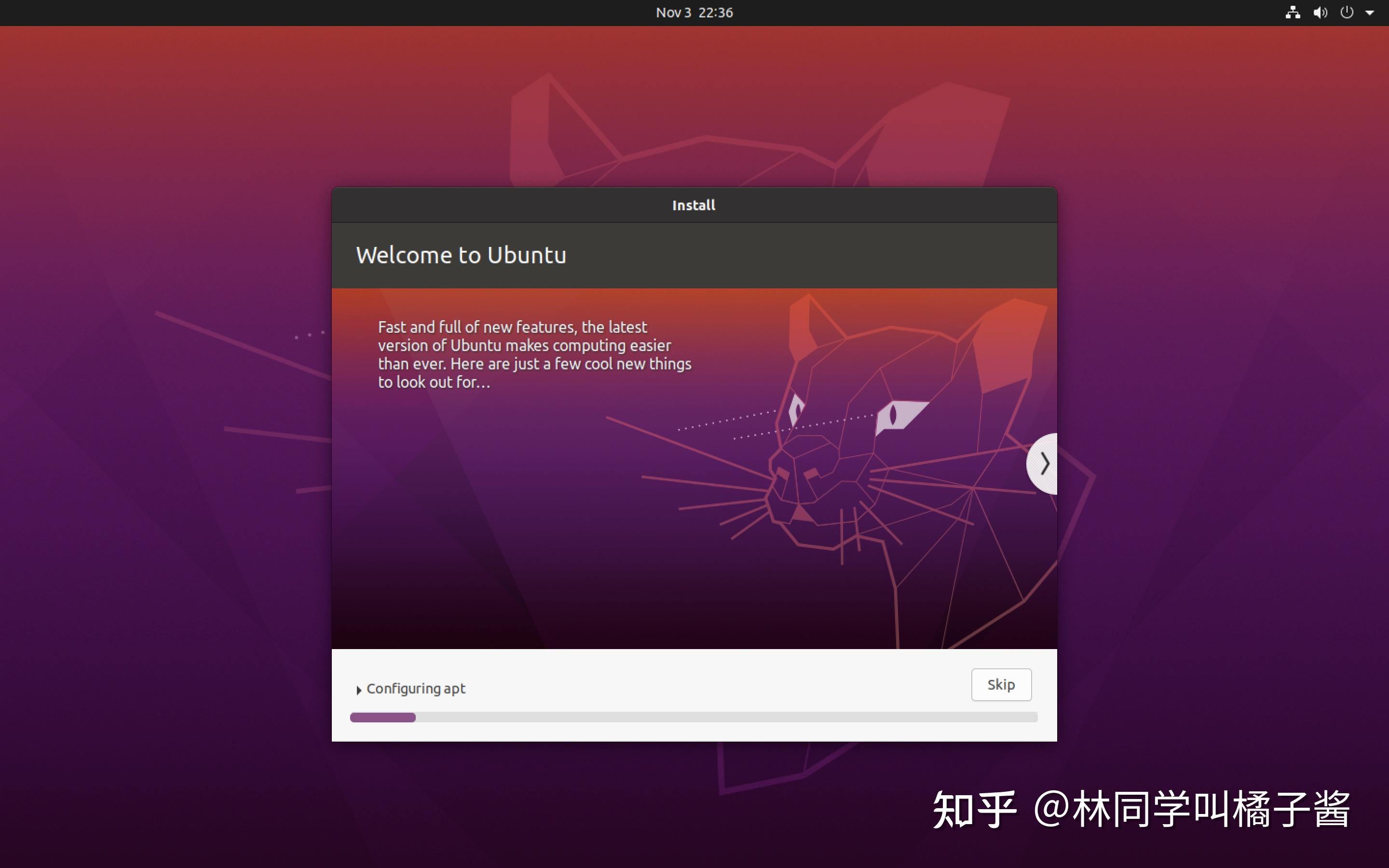Image resolution: width=1389 pixels, height=868 pixels.
Task: Click the Welcome to Ubuntu heading
Action: click(x=461, y=255)
